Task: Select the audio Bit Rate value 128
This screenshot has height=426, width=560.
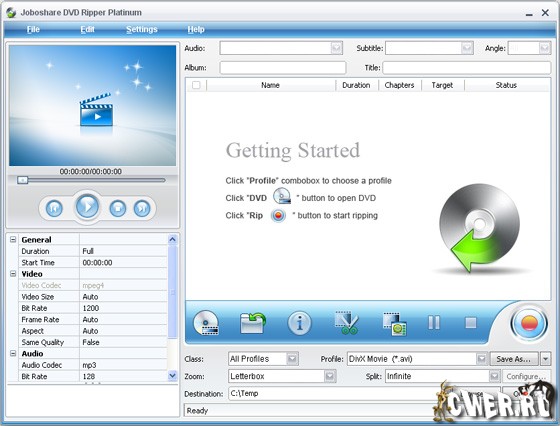Action: point(123,376)
